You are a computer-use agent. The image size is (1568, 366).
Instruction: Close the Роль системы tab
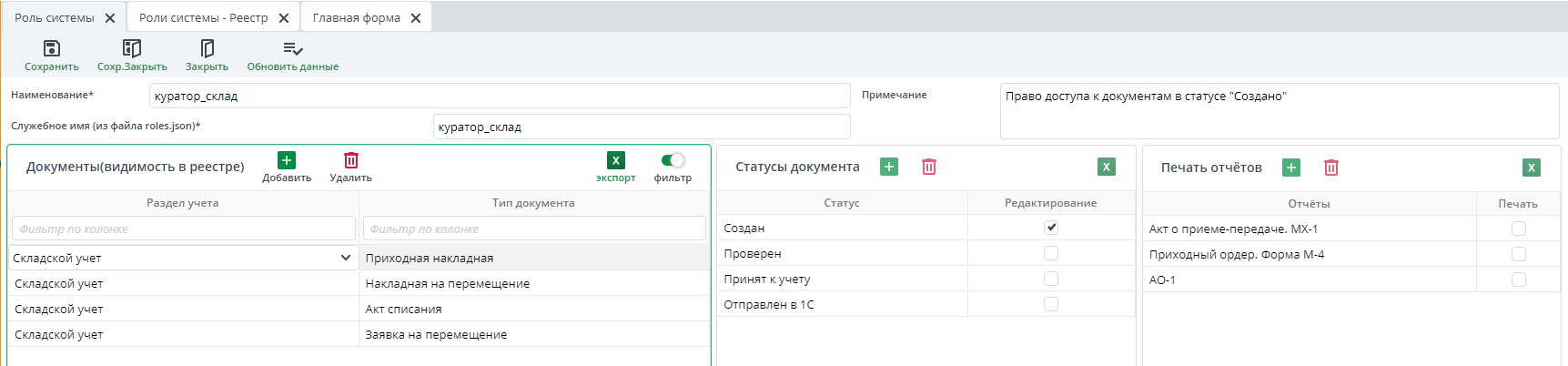pos(110,18)
